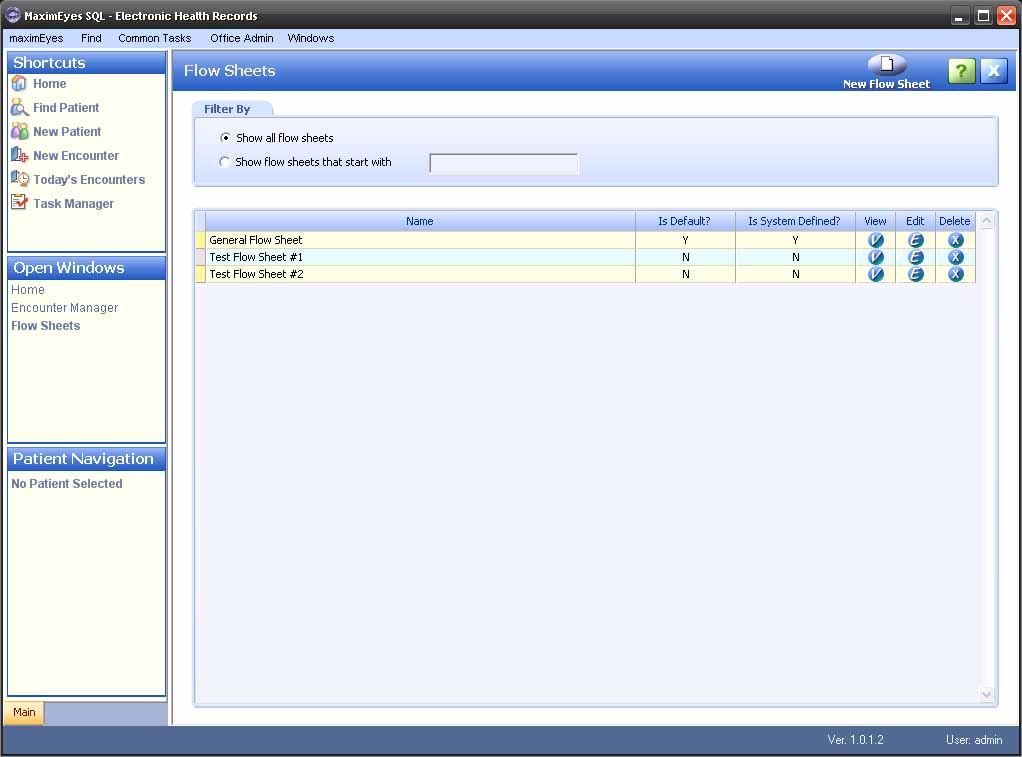Click the Ver. 1.0.1.2 status text
The image size is (1022, 757).
tap(855, 740)
